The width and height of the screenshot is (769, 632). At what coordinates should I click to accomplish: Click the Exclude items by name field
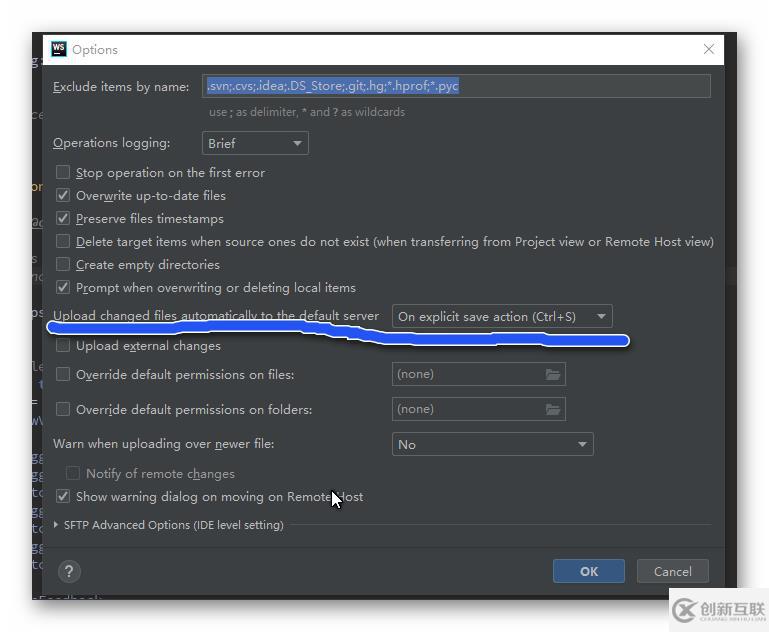(456, 86)
